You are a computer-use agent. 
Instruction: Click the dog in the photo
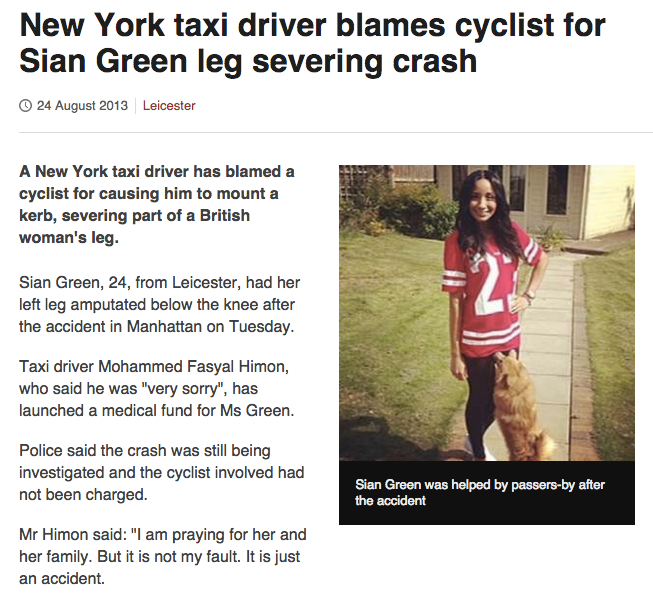click(521, 406)
